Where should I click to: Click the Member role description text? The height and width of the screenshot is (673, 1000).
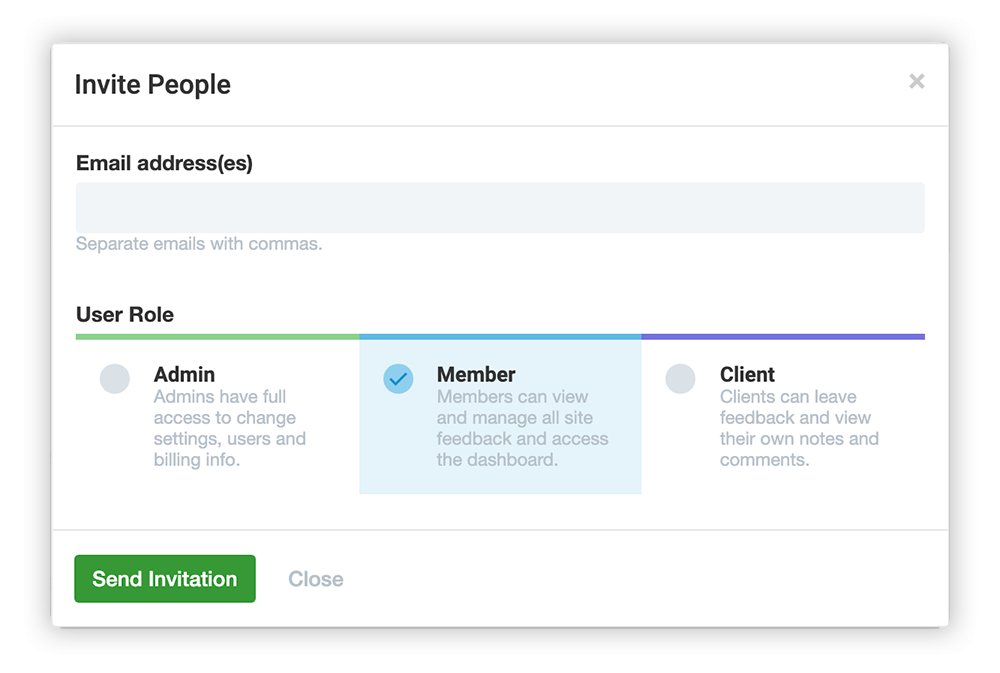(x=522, y=429)
